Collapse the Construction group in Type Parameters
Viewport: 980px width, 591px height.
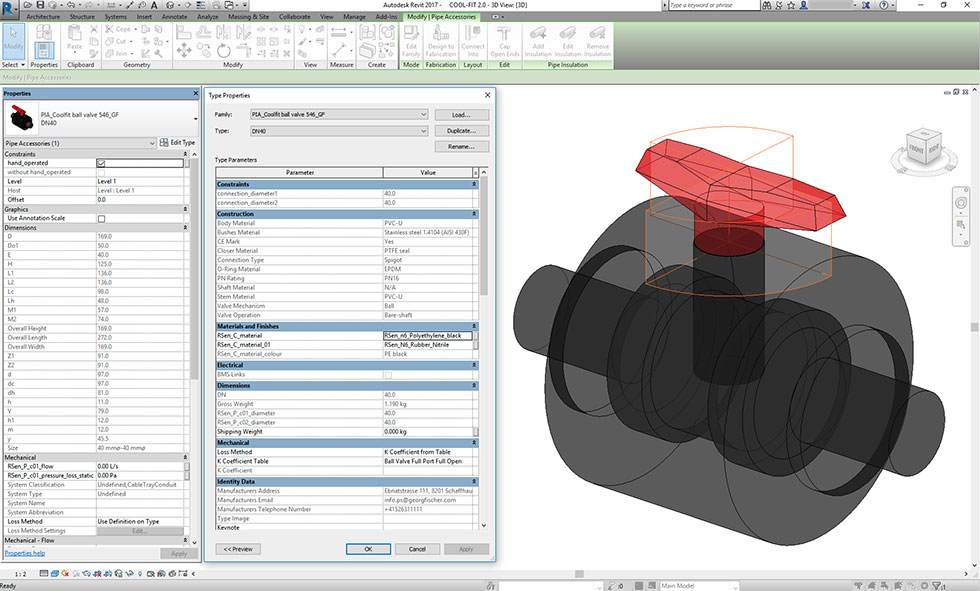(x=474, y=214)
